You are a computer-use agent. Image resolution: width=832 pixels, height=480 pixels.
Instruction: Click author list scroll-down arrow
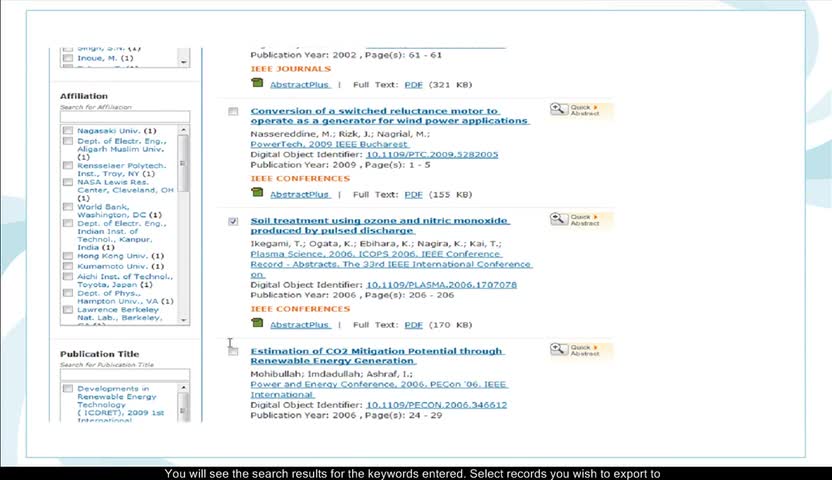pos(184,62)
